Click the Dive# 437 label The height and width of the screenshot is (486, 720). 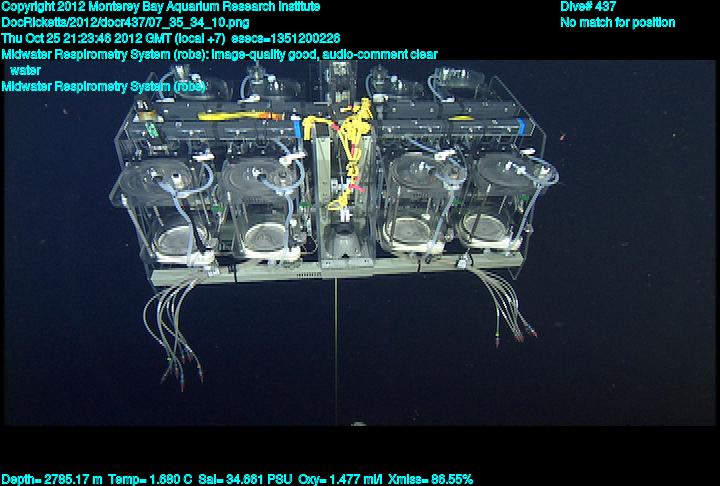[x=588, y=7]
